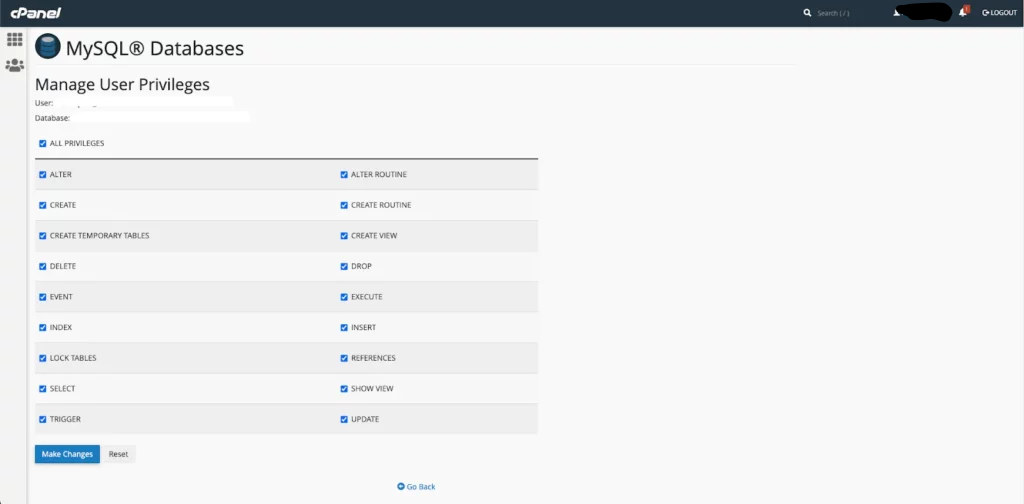Screen dimensions: 1024x504
Task: Toggle the EVENT checkbox
Action: pyautogui.click(x=42, y=297)
